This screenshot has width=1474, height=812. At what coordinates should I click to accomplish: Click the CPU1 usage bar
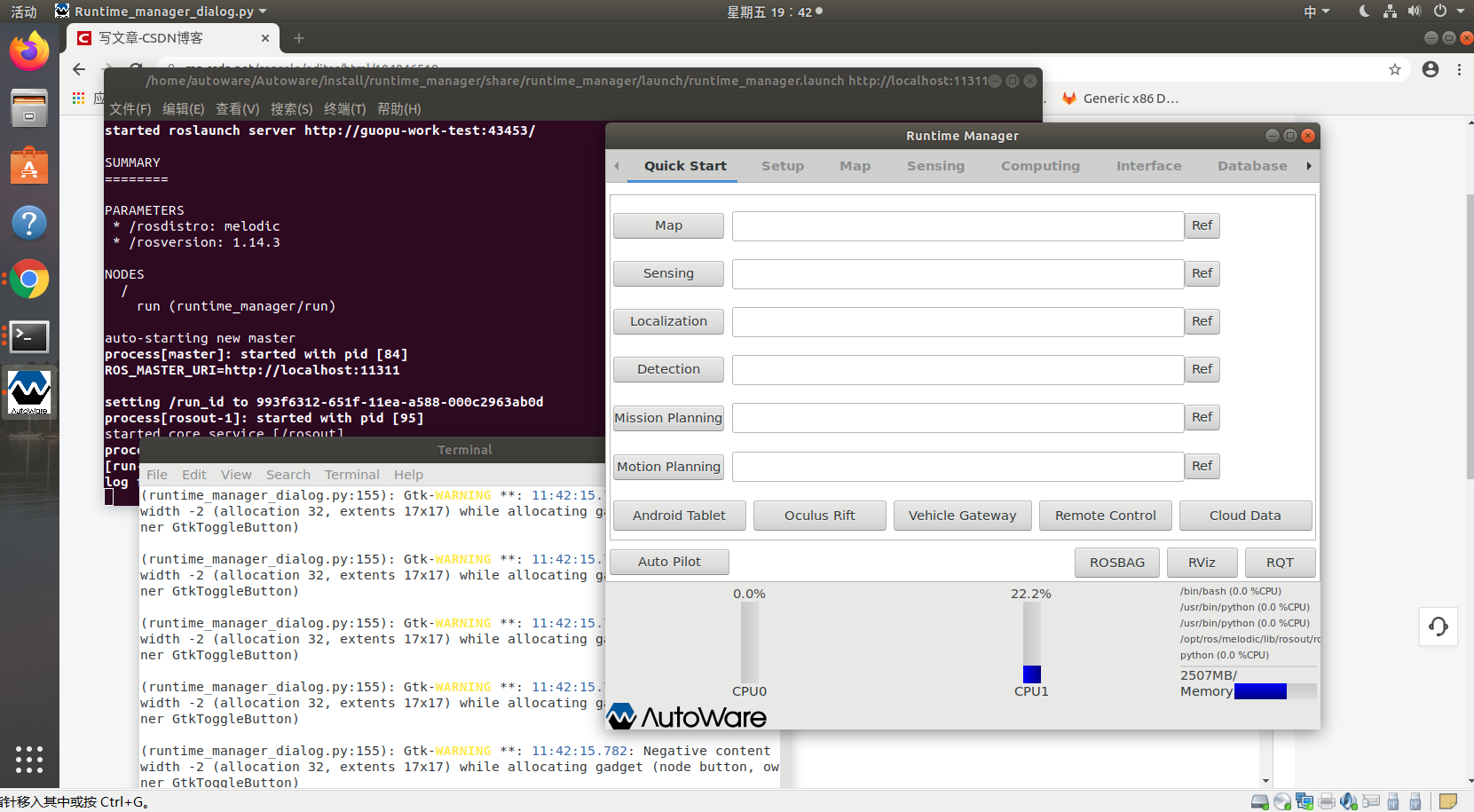[1031, 643]
